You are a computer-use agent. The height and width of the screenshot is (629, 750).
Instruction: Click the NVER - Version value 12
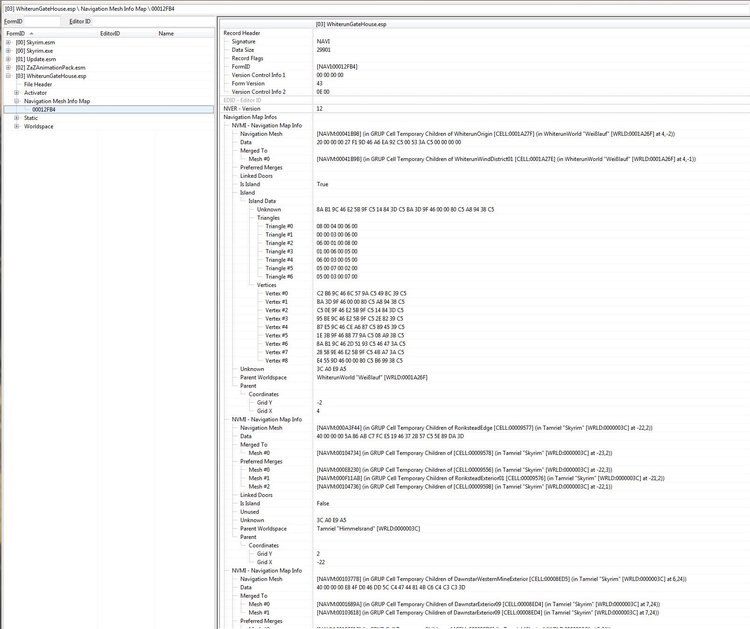tap(320, 109)
